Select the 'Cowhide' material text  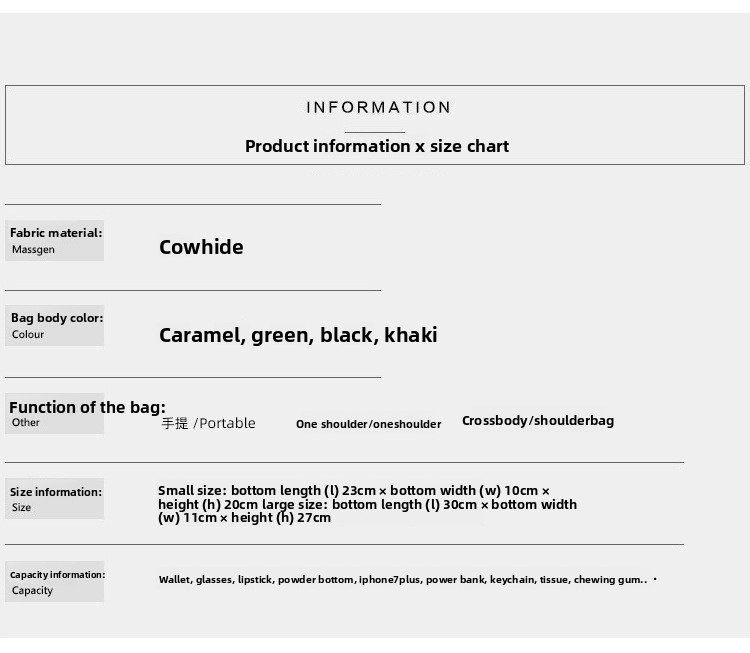(201, 247)
